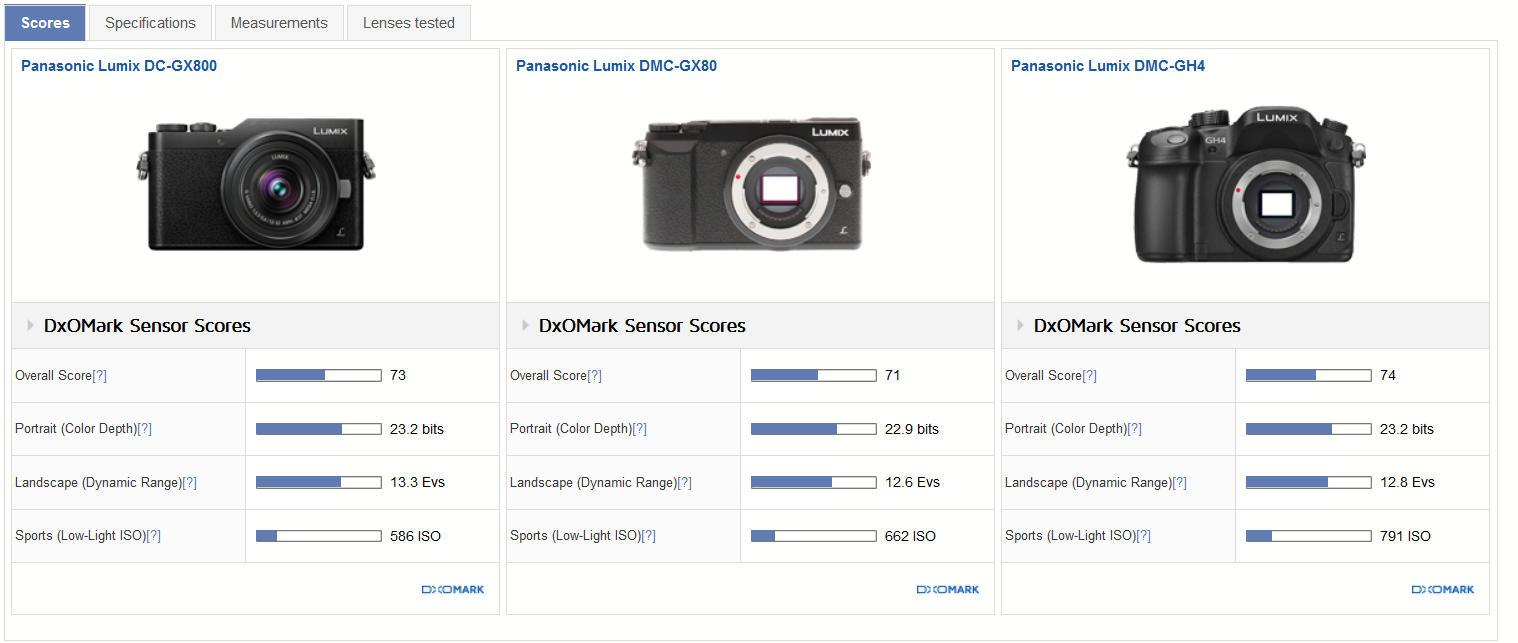Image resolution: width=1518 pixels, height=643 pixels.
Task: Select the 662 ISO value
Action: coord(910,536)
